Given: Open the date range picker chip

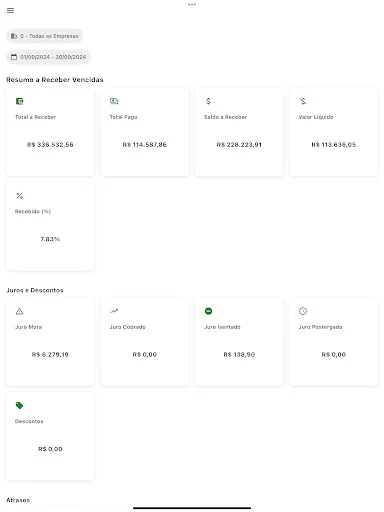Looking at the screenshot, I should click(x=48, y=57).
